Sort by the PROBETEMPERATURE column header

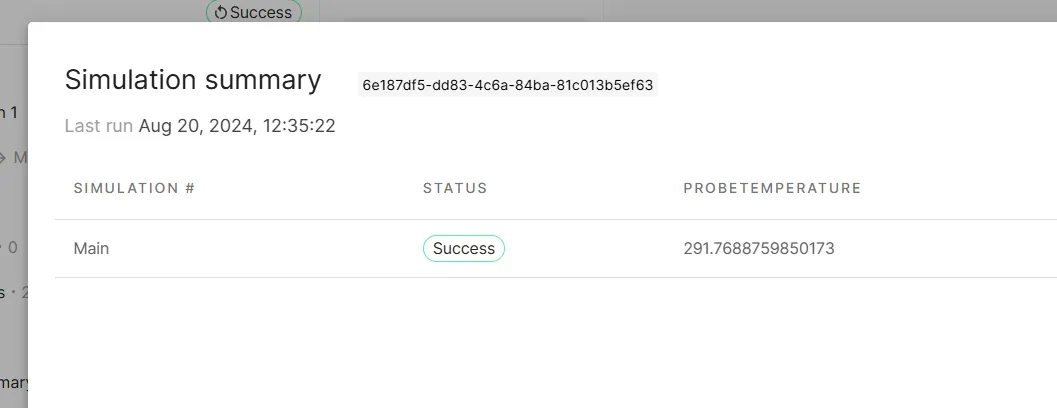[773, 188]
